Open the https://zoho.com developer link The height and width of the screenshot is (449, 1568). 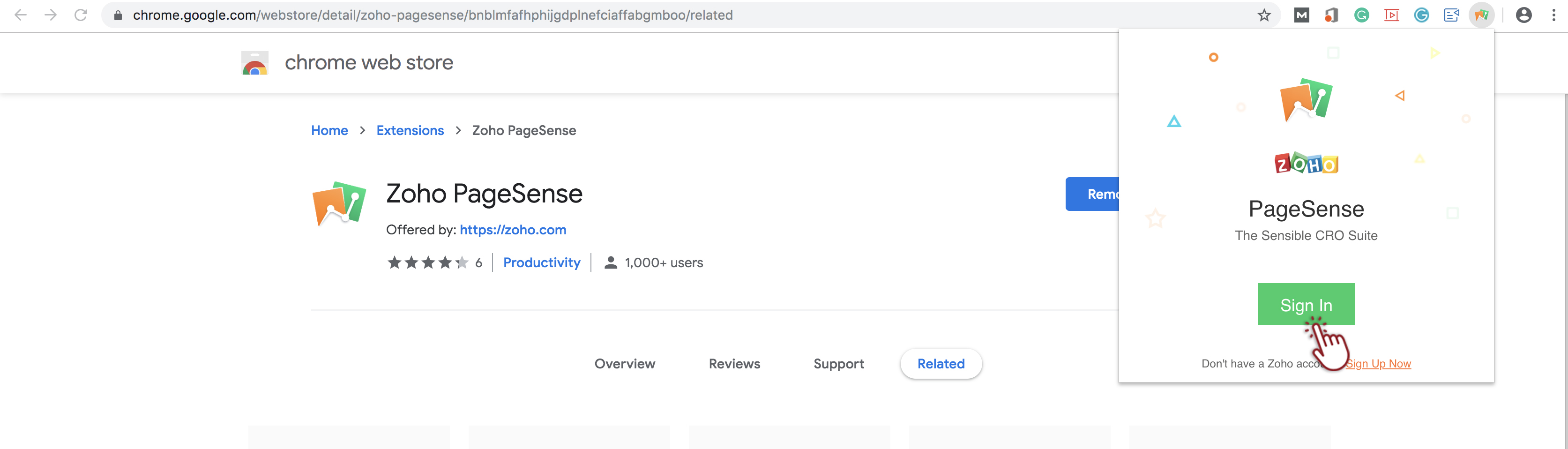click(x=513, y=230)
